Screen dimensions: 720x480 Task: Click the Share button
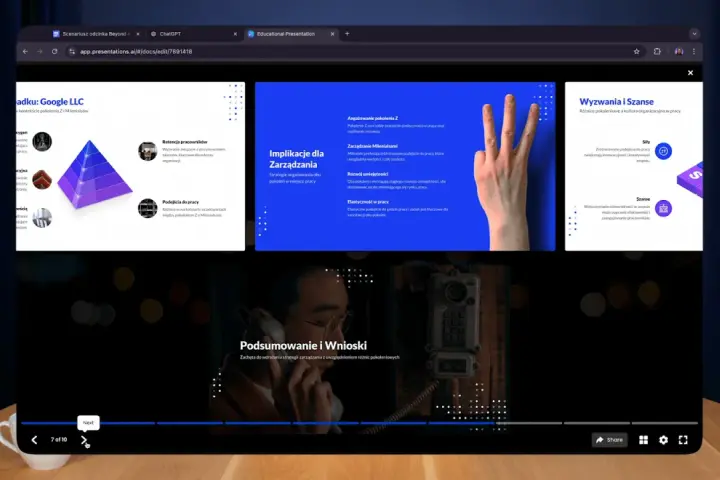click(x=609, y=440)
